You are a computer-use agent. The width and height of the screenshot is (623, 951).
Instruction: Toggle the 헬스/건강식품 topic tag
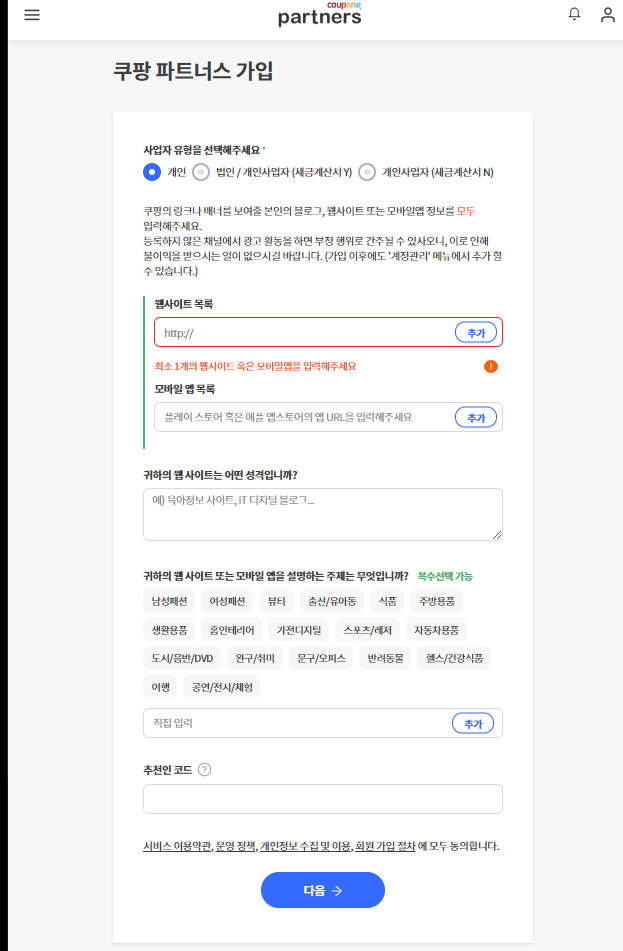[454, 658]
